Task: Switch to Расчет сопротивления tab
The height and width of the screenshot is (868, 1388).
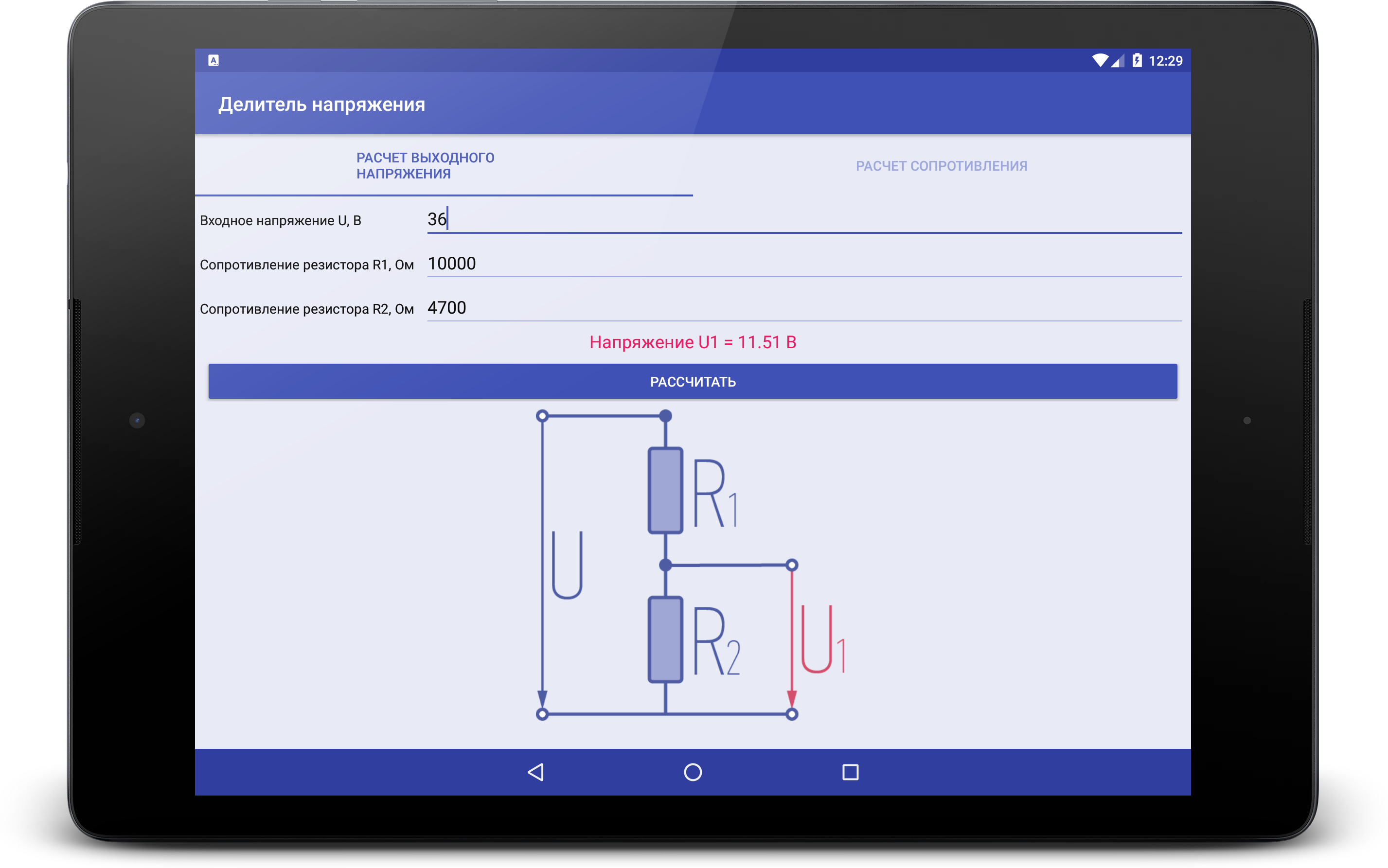Action: [x=942, y=166]
